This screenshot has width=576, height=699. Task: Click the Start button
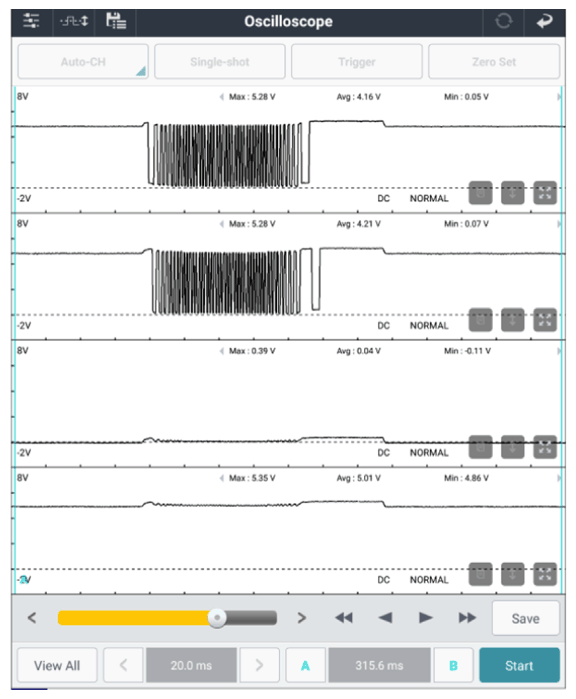(x=519, y=665)
